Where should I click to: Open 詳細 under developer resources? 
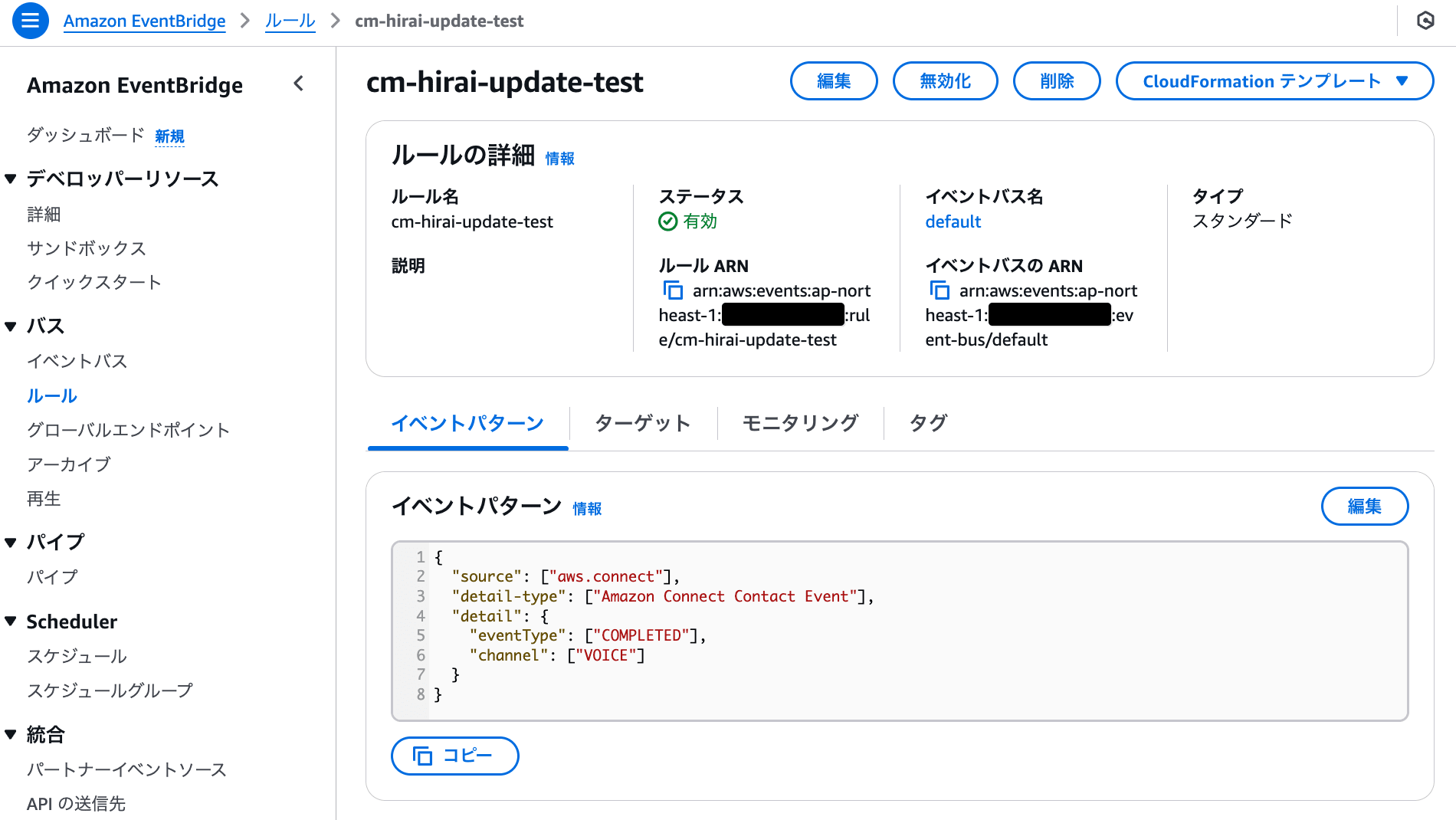pos(44,214)
